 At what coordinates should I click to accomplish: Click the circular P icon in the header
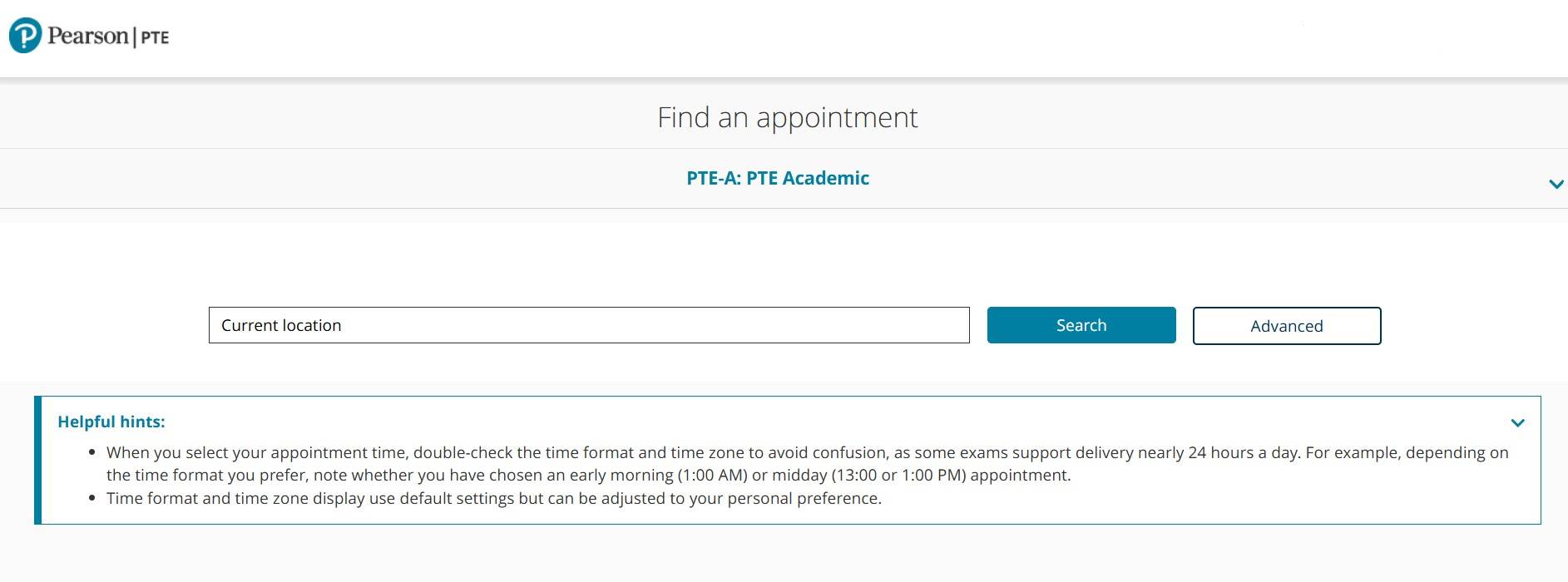coord(25,35)
